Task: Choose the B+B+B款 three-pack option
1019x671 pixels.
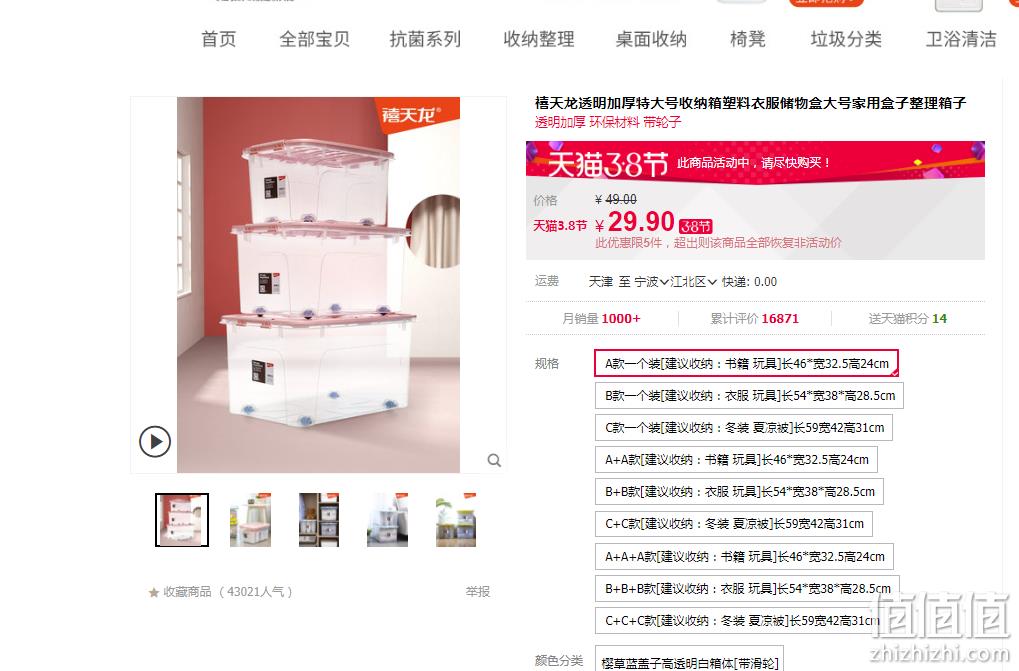Action: pos(747,589)
